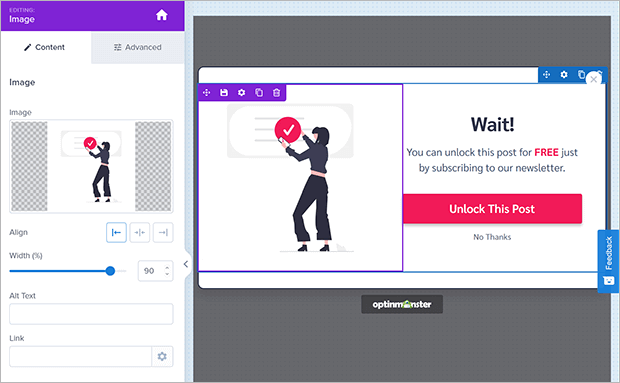The image size is (620, 383).
Task: Go to the builder home icon
Action: (161, 15)
